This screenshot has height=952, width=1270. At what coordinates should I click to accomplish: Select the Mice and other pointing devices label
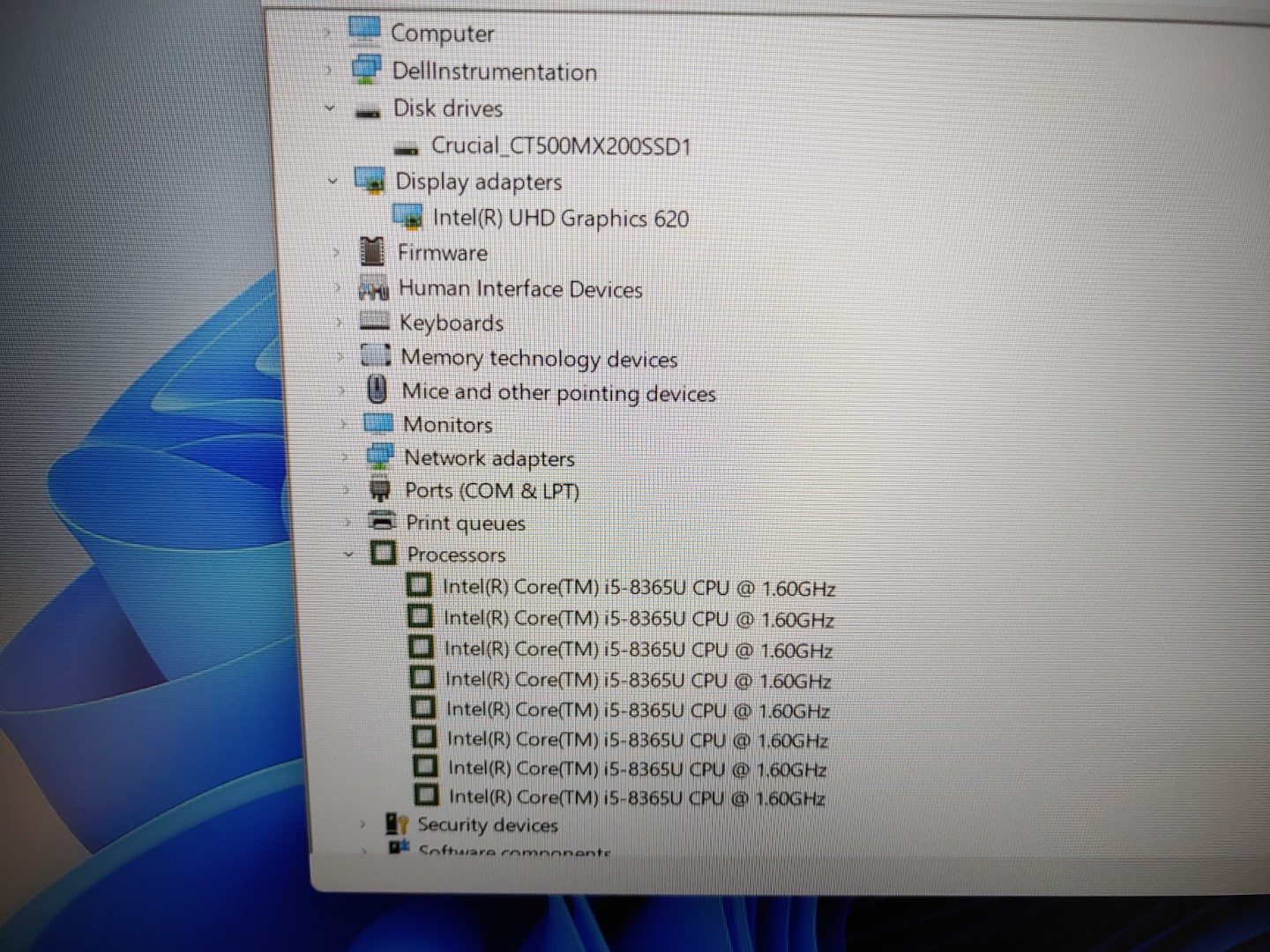[559, 392]
